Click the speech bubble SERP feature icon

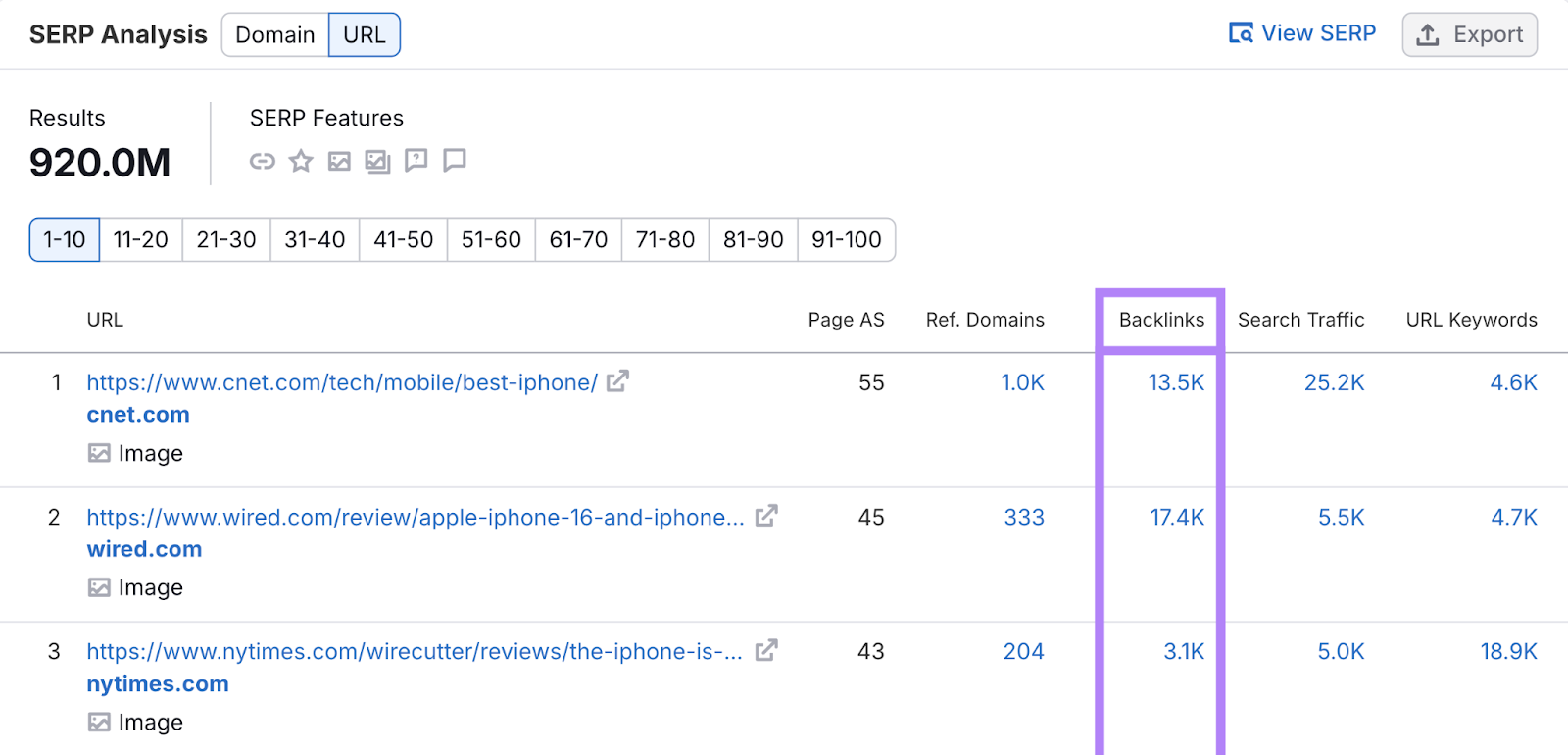(x=455, y=160)
